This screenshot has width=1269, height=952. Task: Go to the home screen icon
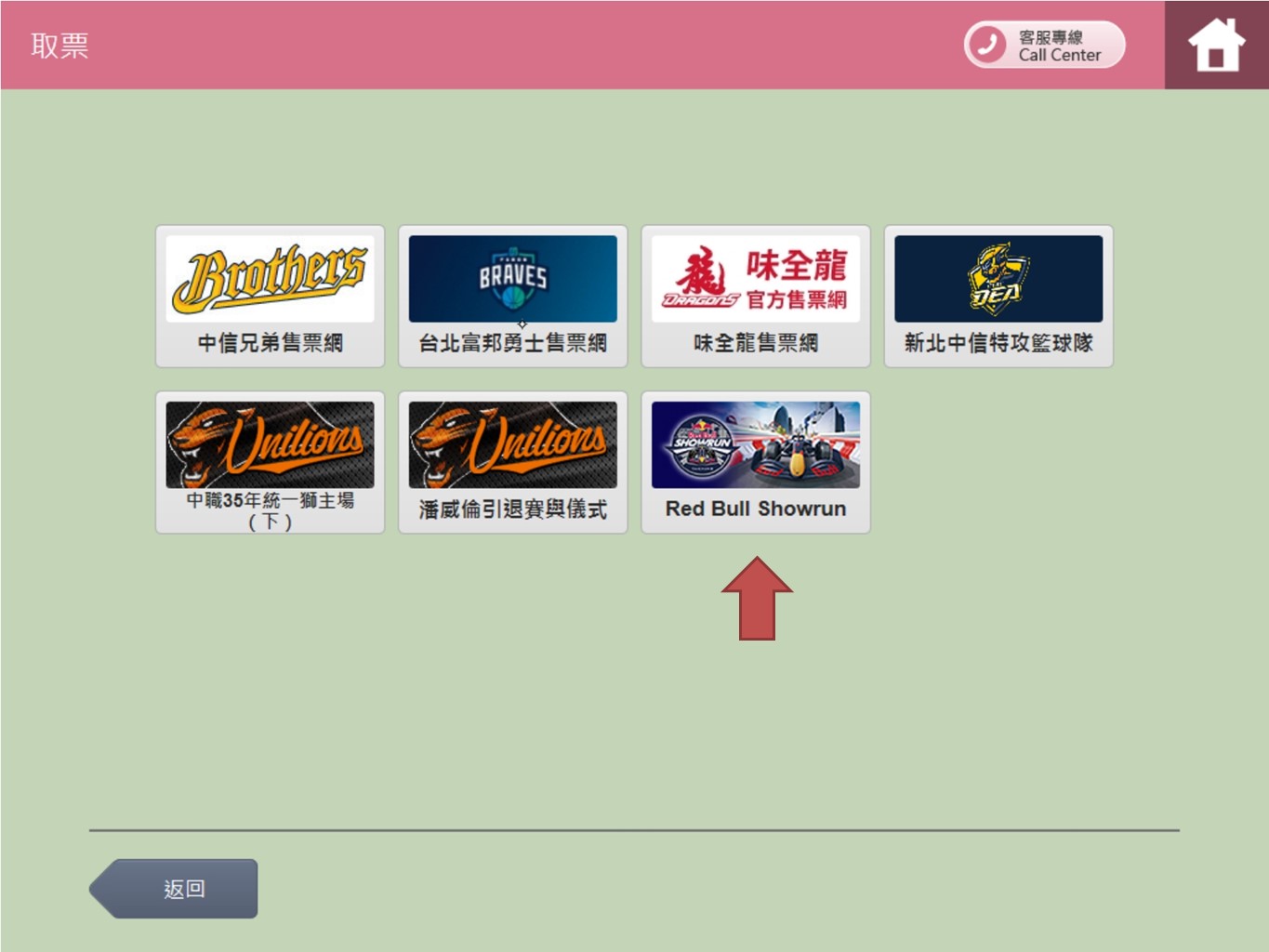[x=1216, y=45]
